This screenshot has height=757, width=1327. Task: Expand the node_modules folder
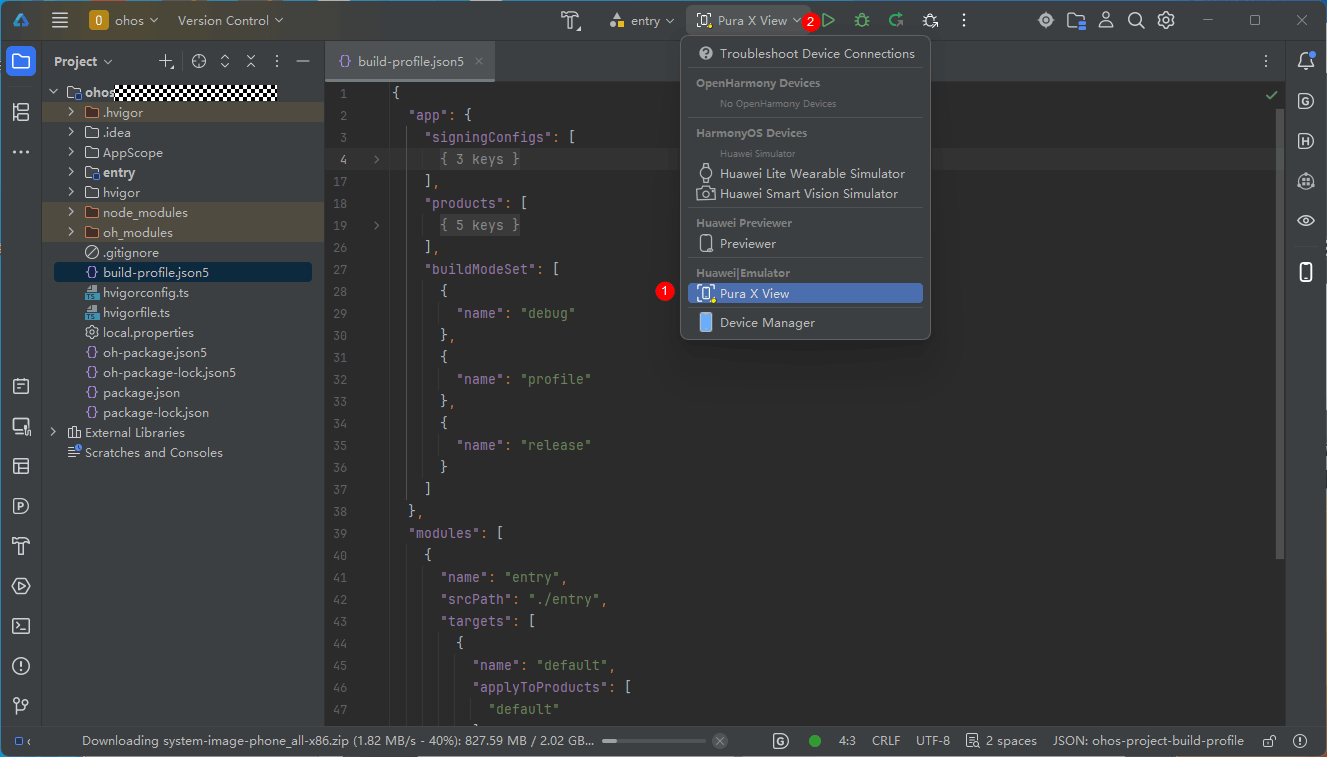(71, 212)
